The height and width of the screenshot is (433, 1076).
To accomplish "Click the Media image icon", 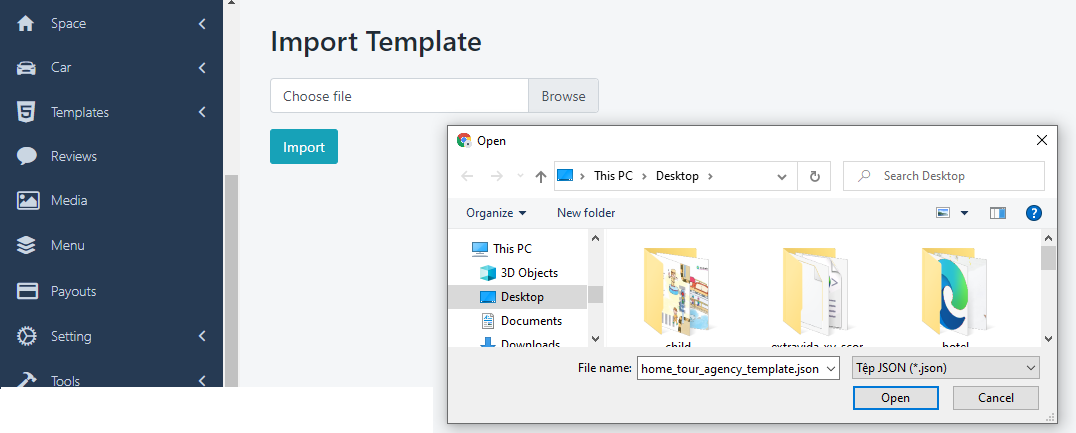I will (x=27, y=200).
